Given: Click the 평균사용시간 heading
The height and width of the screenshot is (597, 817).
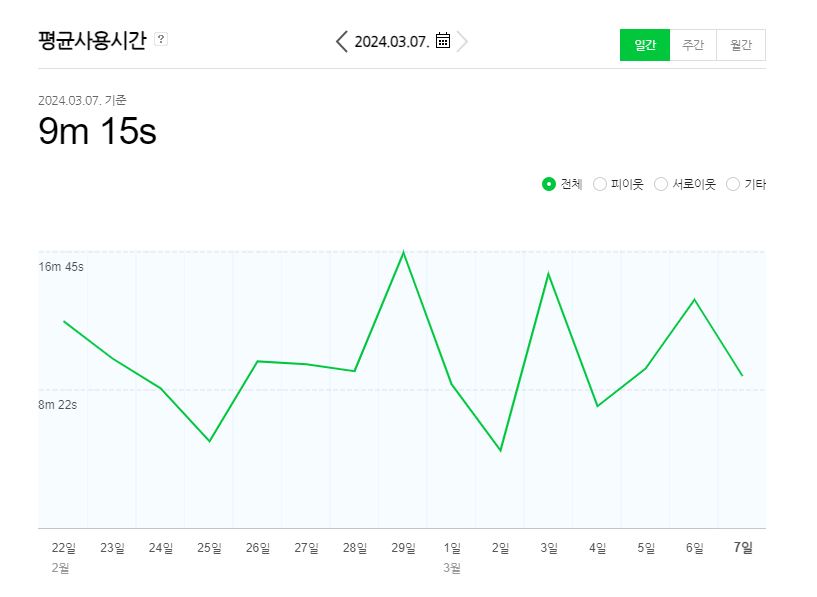Looking at the screenshot, I should [x=92, y=40].
